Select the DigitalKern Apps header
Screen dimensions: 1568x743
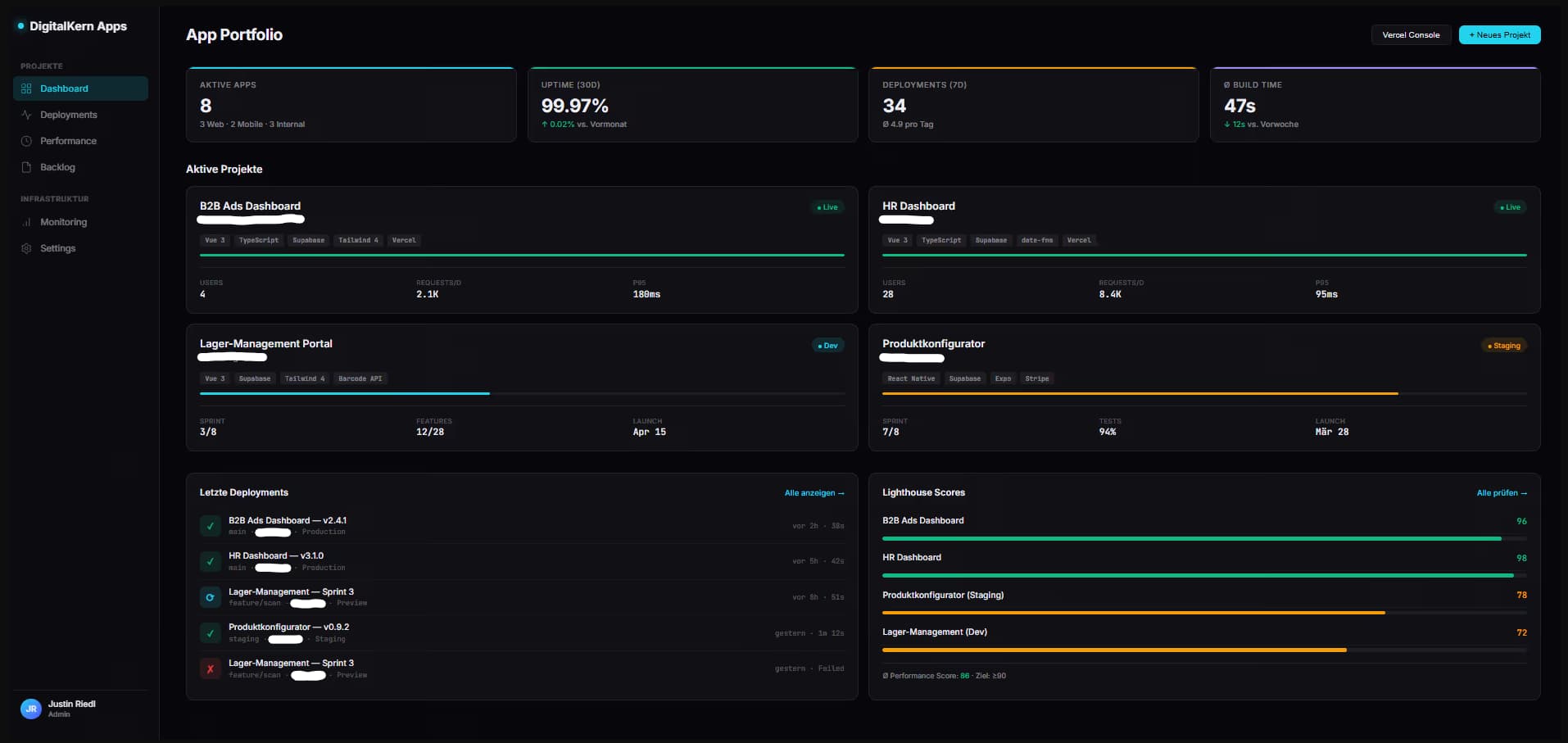coord(78,26)
